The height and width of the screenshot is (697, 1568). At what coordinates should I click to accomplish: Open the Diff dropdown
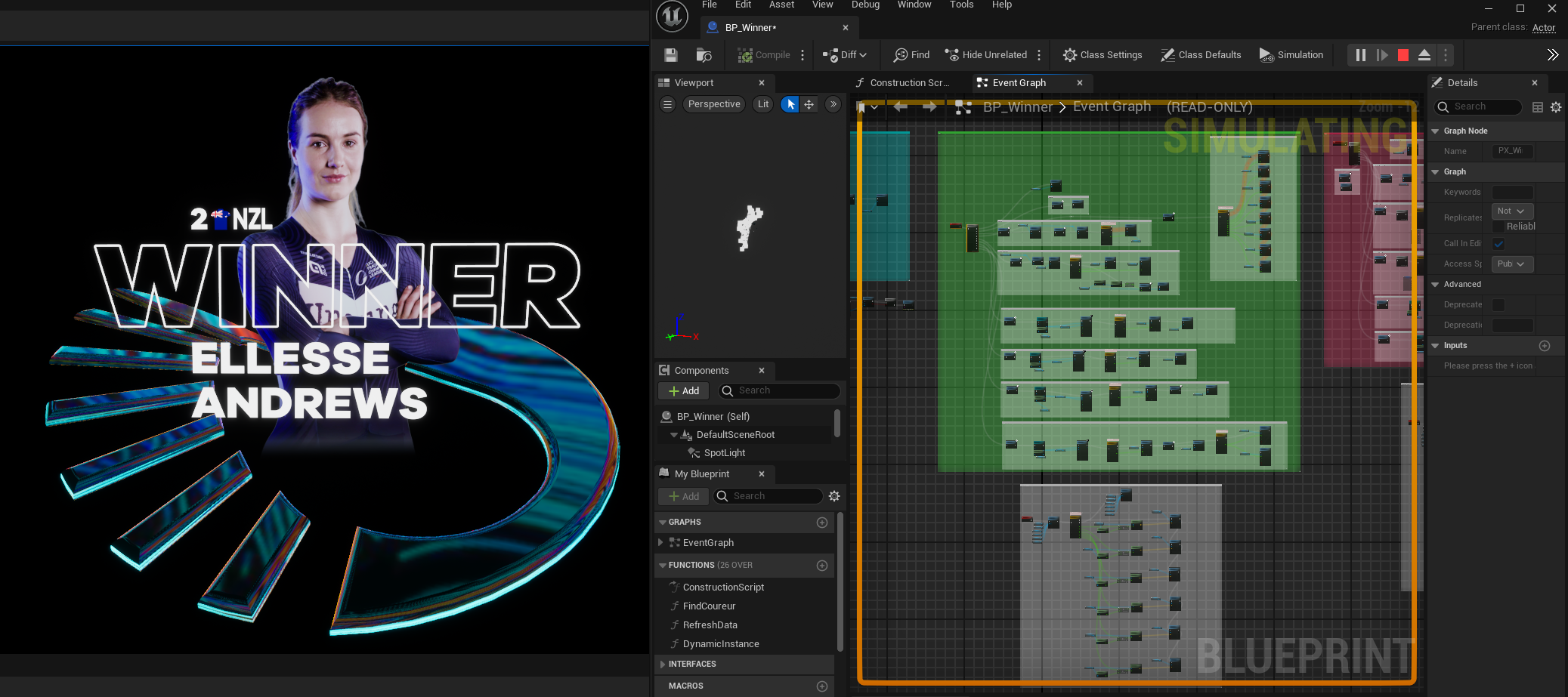[845, 55]
